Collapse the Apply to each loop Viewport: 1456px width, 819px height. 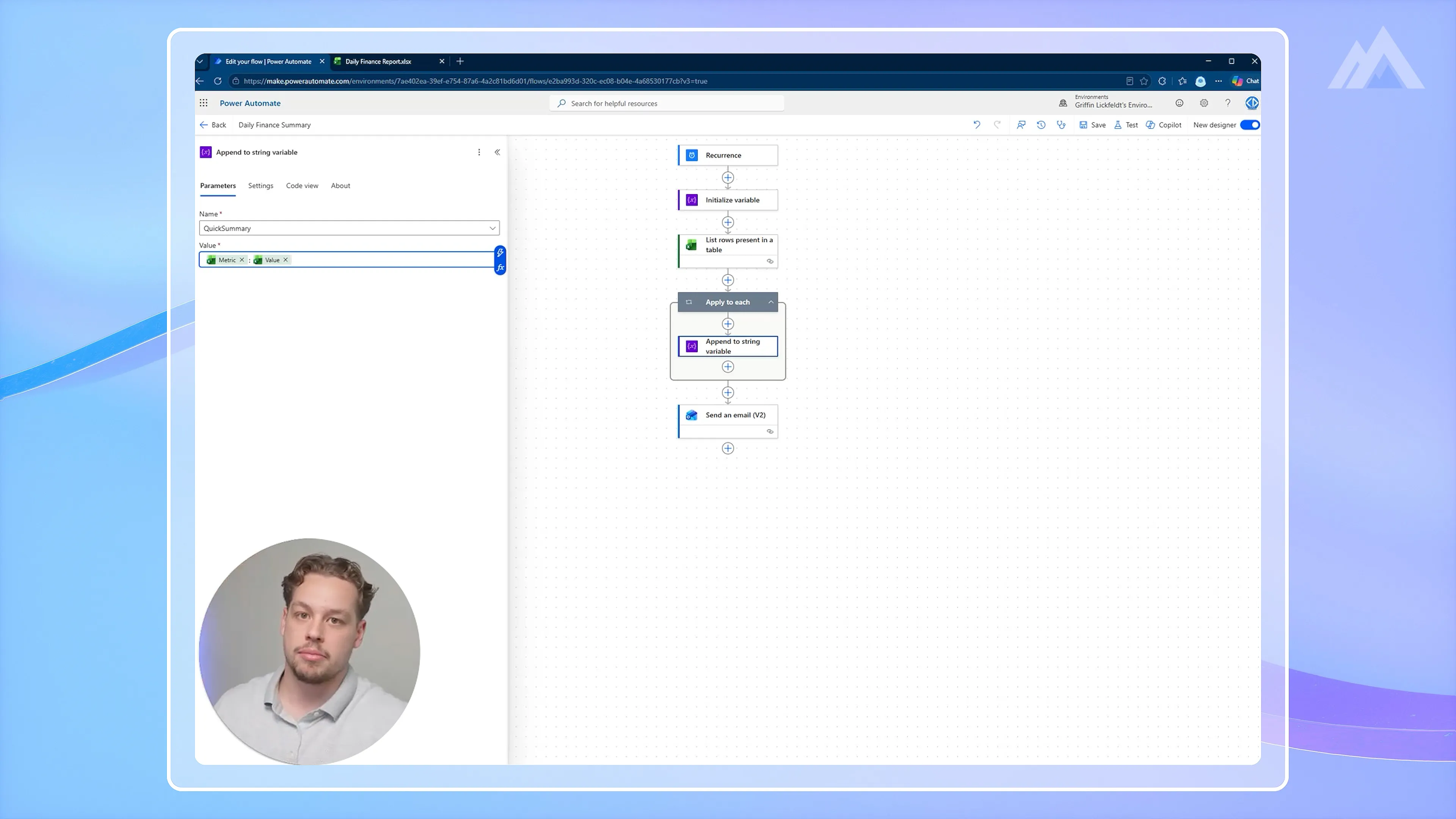coord(770,303)
